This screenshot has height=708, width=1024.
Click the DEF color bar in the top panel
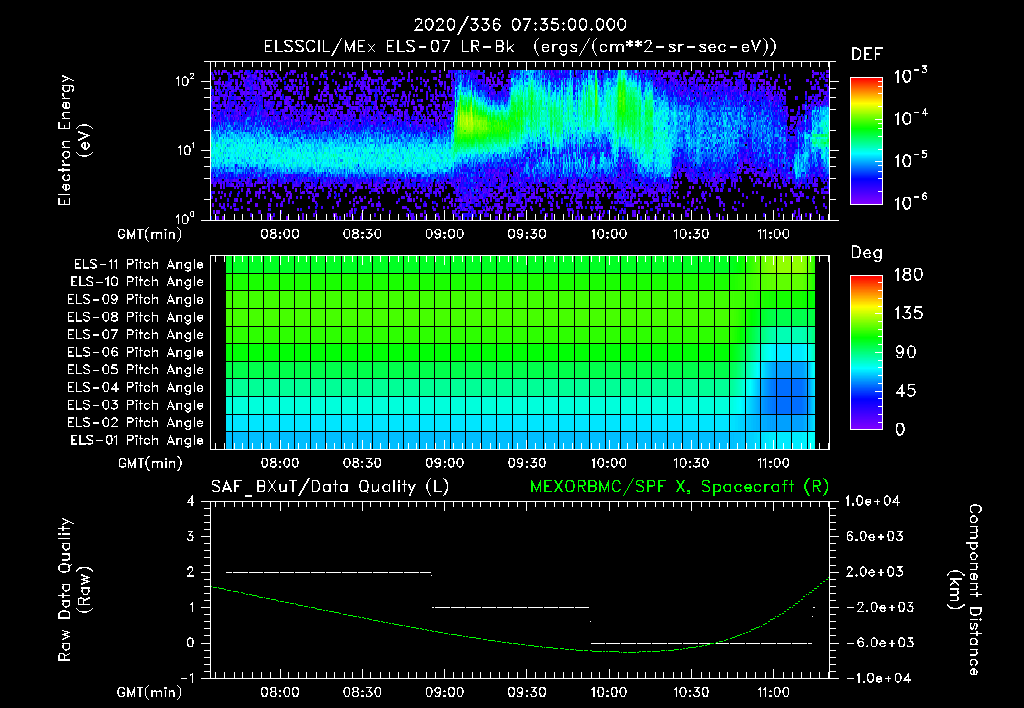tap(866, 141)
